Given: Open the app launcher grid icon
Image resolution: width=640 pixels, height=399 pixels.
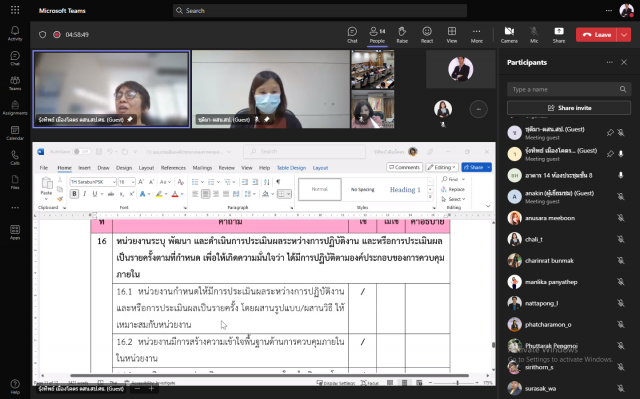Looking at the screenshot, I should pos(15,10).
